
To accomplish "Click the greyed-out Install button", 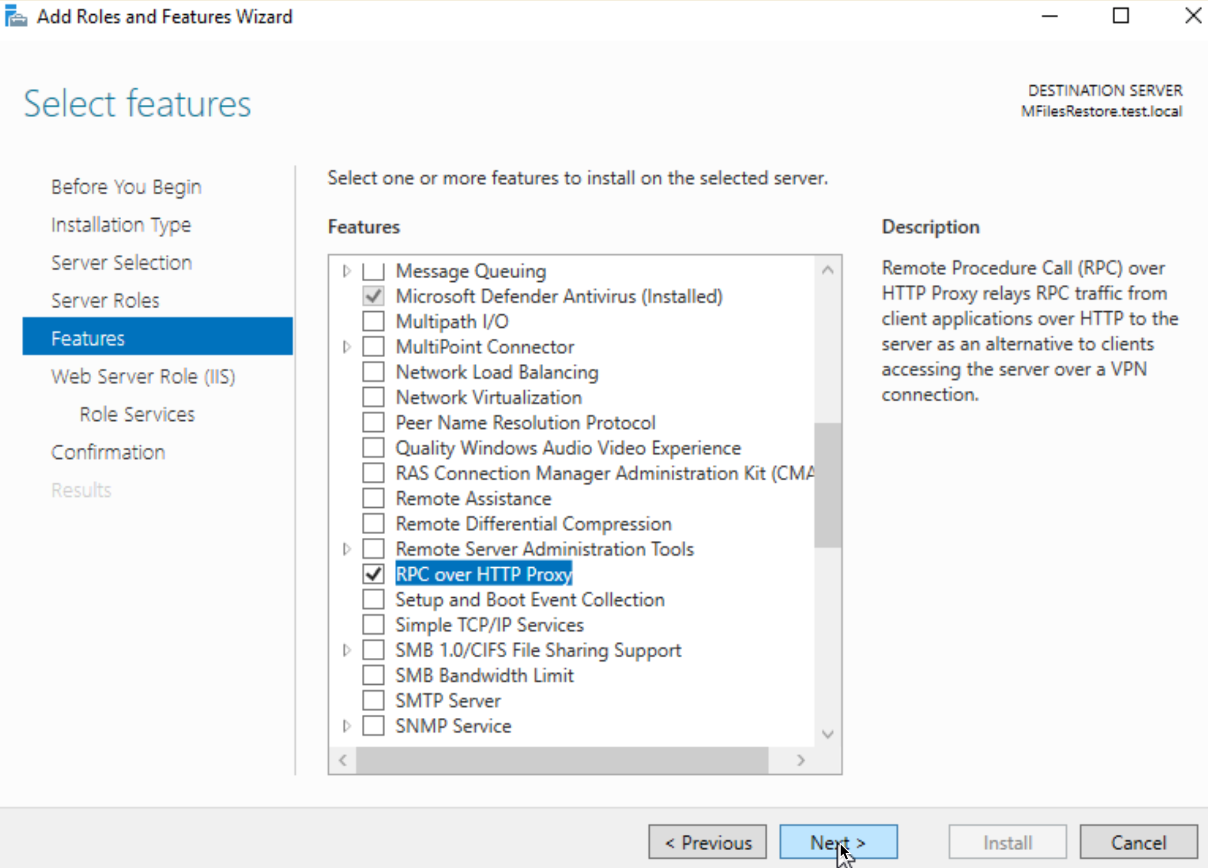I will click(x=1007, y=842).
